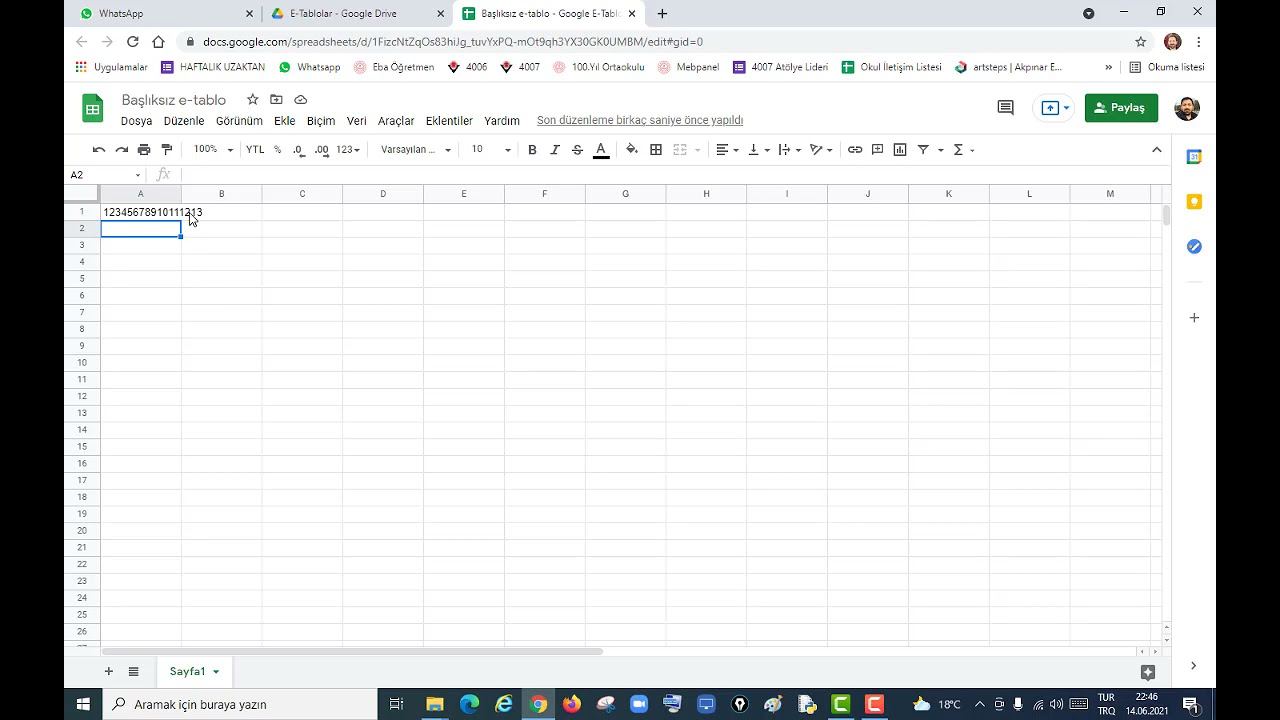Open the Düzenle menu

(184, 121)
